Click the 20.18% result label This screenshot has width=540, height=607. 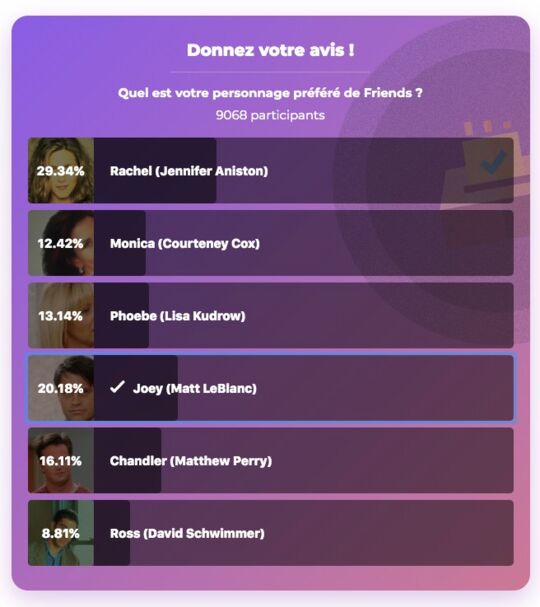coord(60,388)
